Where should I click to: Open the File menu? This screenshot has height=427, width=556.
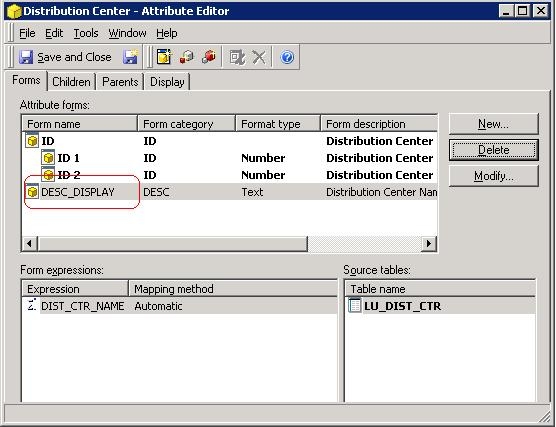(27, 33)
